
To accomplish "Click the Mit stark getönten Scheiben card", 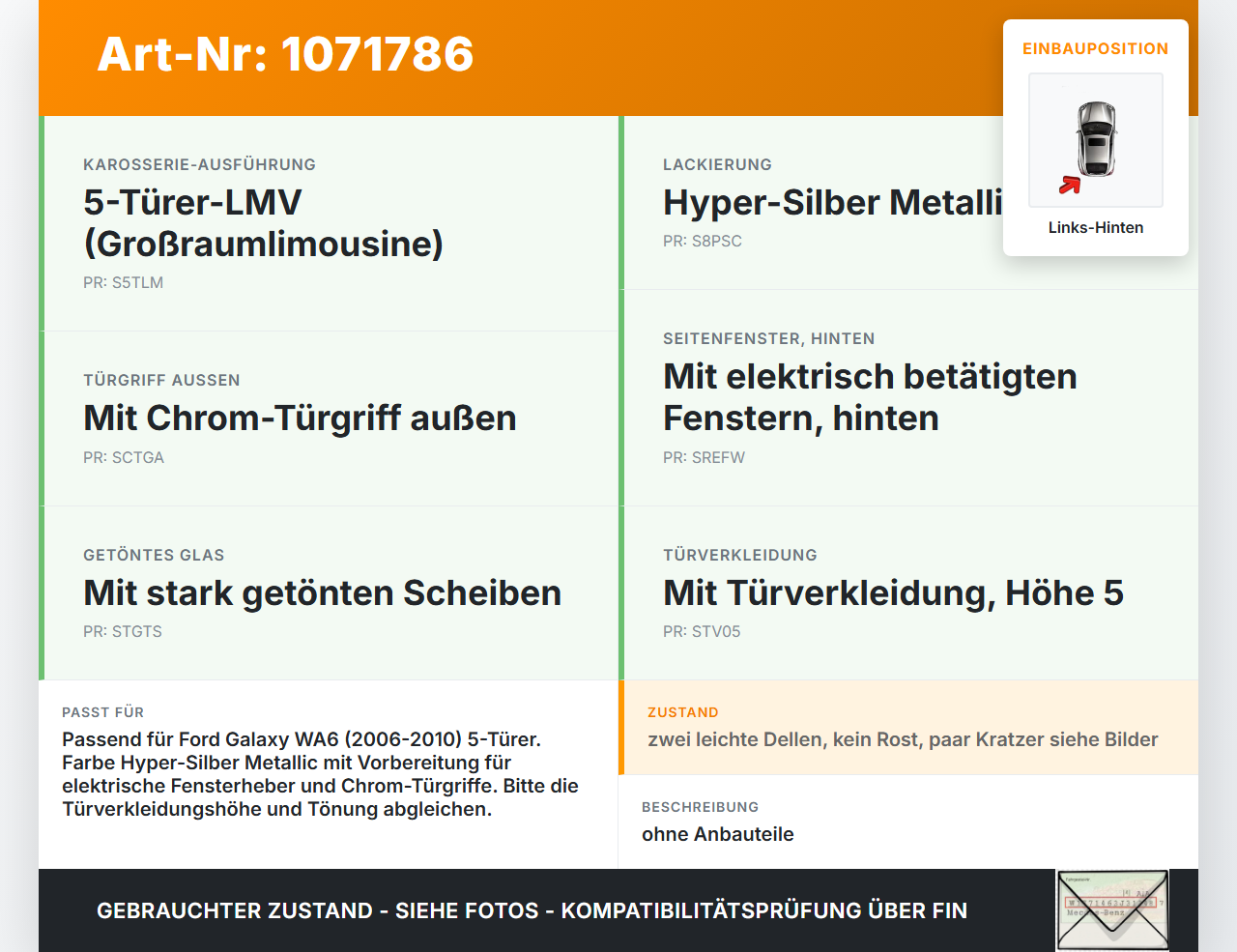I will [x=329, y=592].
